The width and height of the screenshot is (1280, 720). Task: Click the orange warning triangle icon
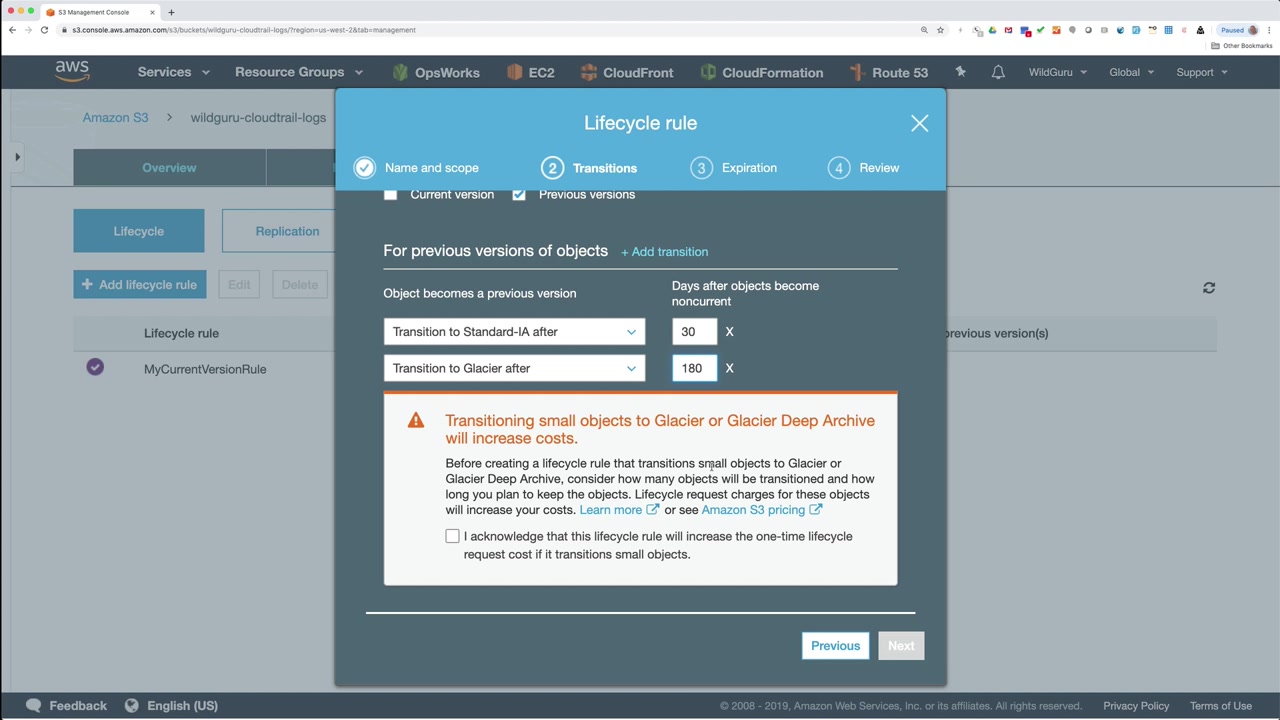[416, 421]
